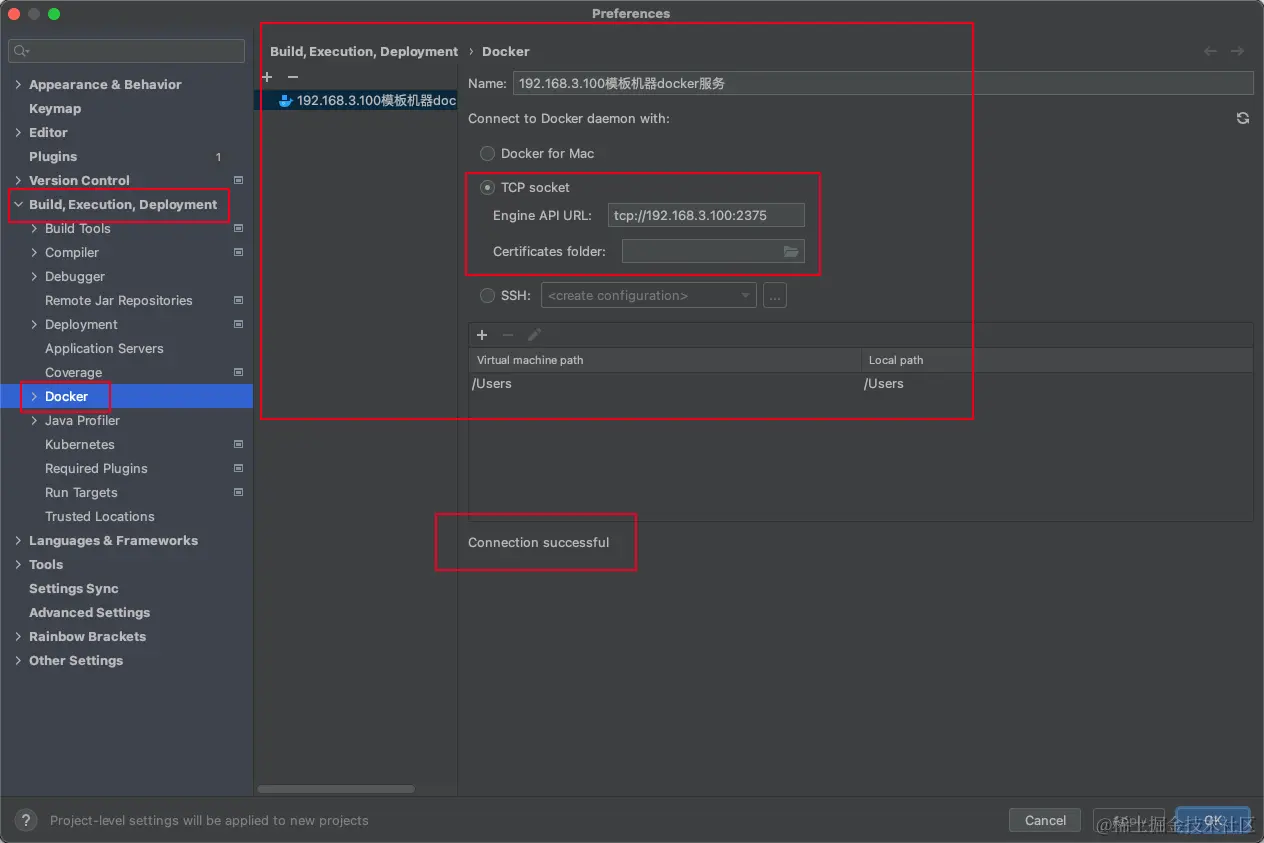Expand Debugger node

click(x=34, y=277)
